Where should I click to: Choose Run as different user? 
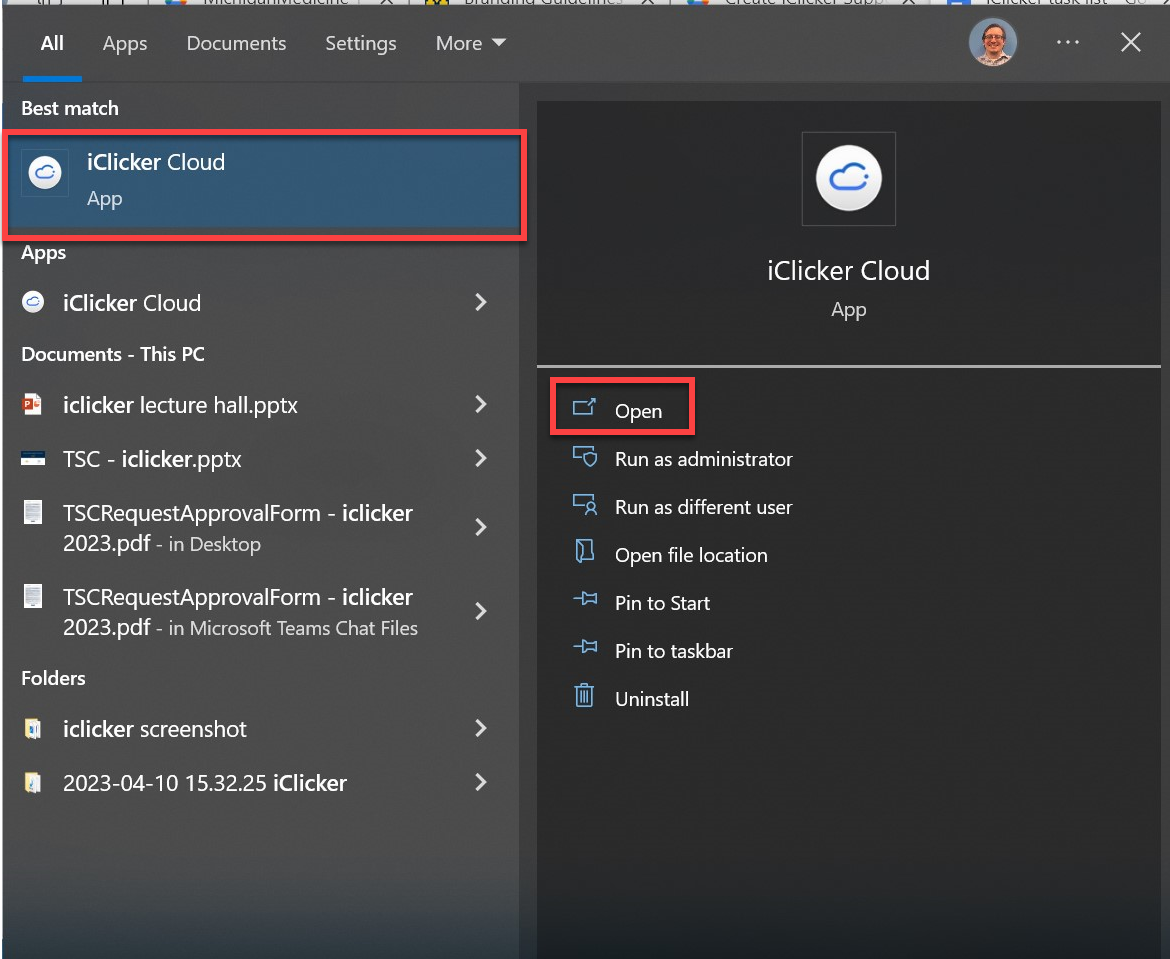(703, 507)
